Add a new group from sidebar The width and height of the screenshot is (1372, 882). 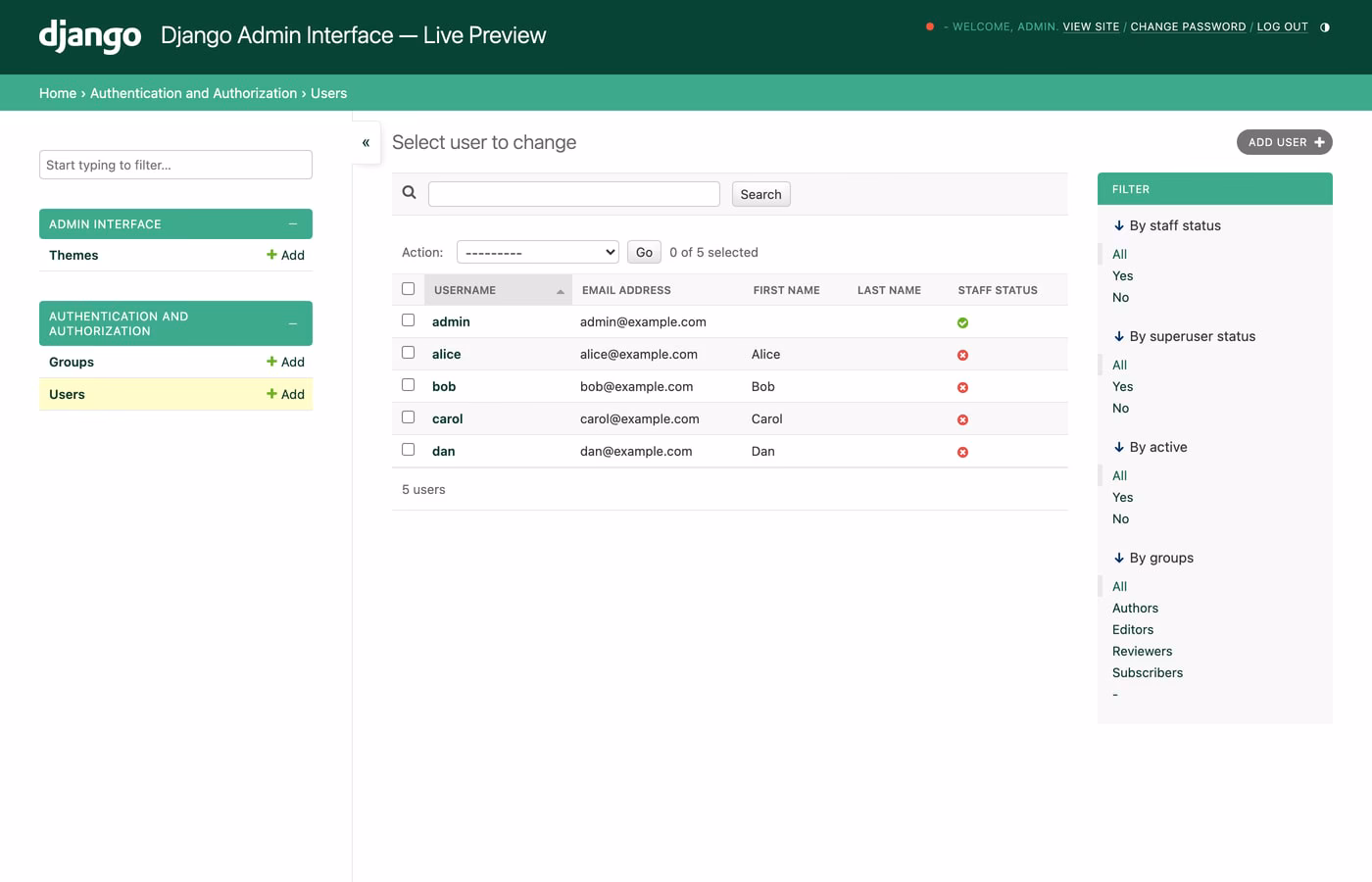285,362
